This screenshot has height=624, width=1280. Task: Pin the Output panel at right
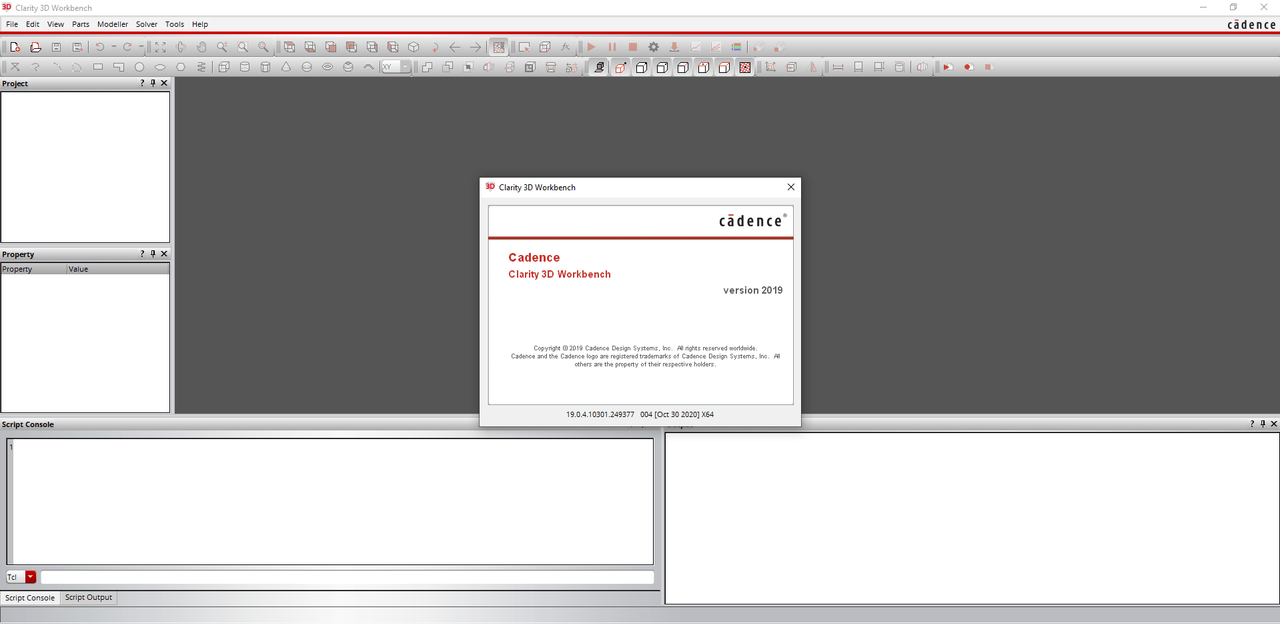[x=1262, y=424]
